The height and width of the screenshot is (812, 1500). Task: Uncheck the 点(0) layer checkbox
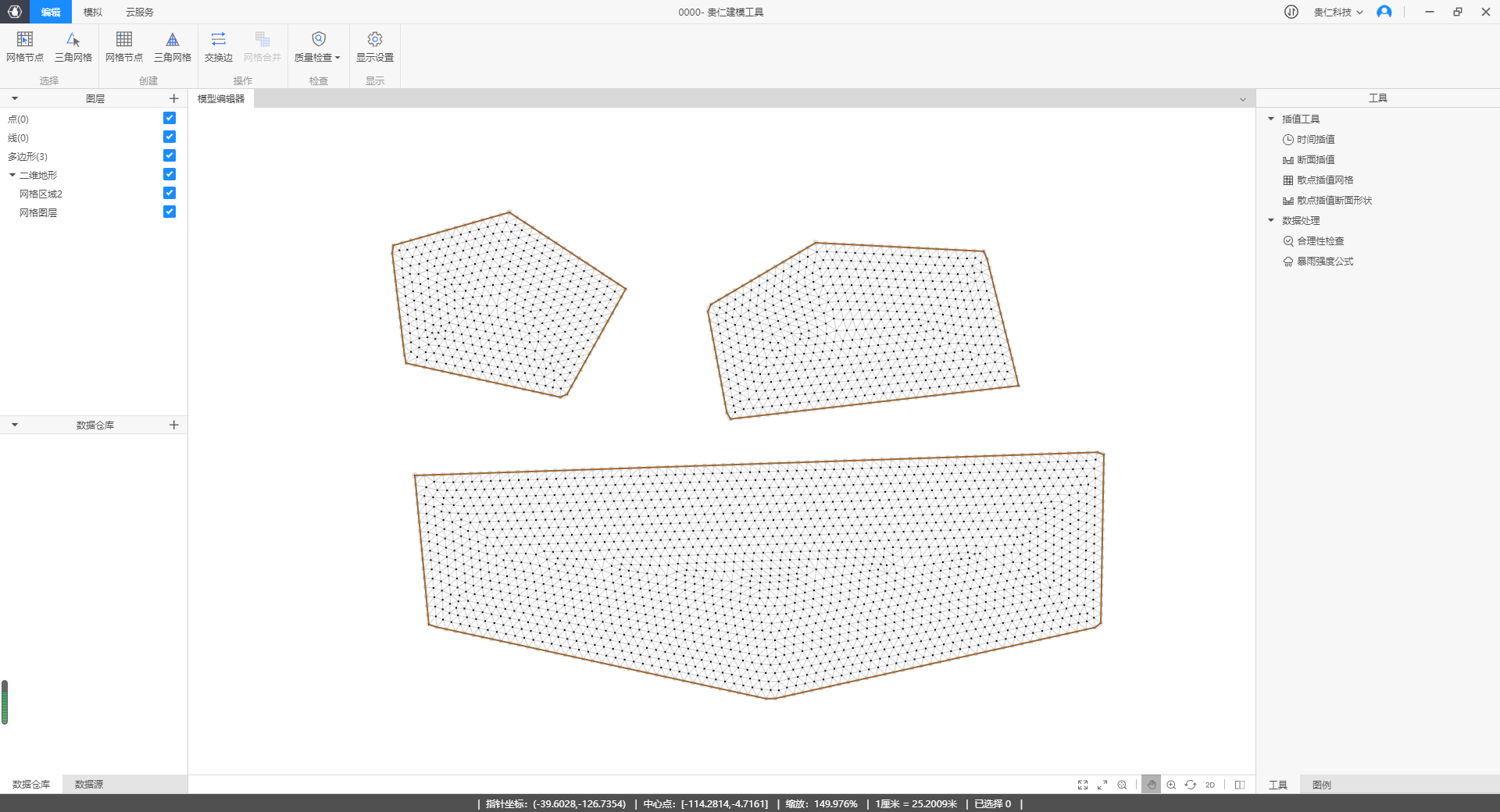pos(170,119)
